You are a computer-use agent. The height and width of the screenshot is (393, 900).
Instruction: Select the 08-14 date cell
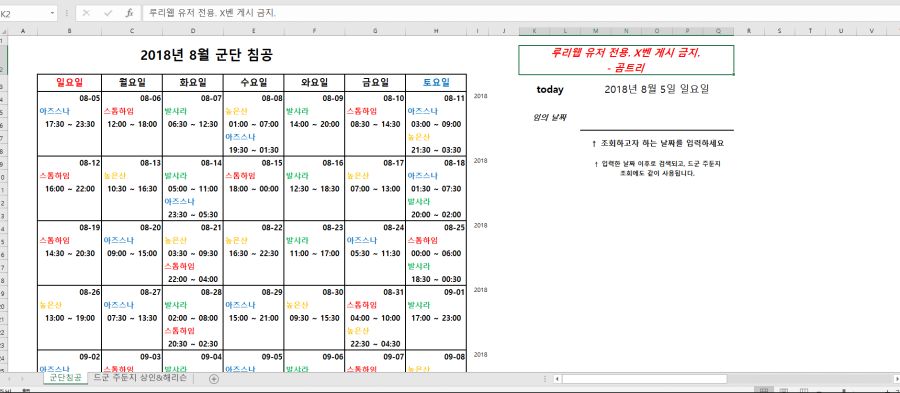tap(193, 163)
